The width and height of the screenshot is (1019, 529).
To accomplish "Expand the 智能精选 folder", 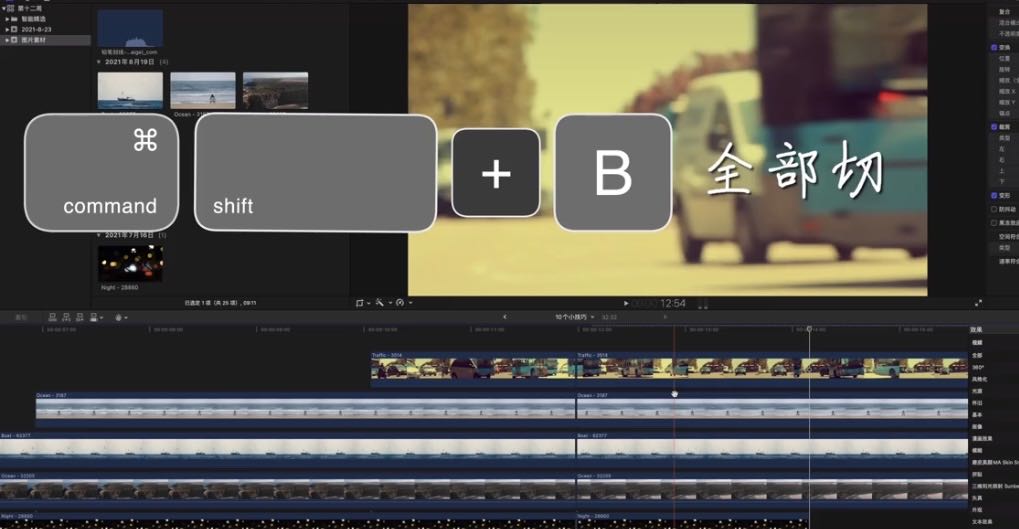I will pyautogui.click(x=7, y=19).
